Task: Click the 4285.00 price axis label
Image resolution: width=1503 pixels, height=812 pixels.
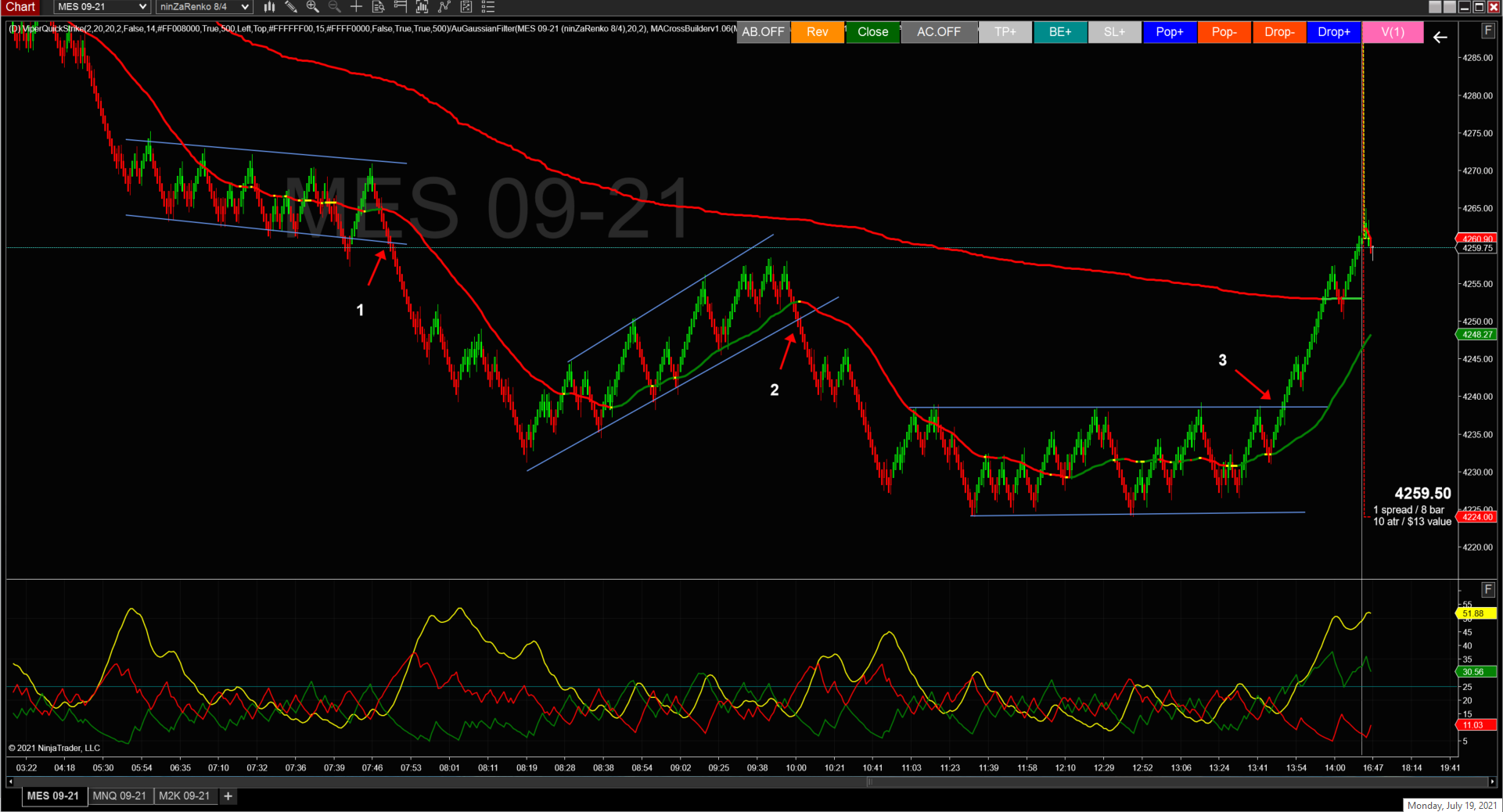Action: click(x=1477, y=58)
